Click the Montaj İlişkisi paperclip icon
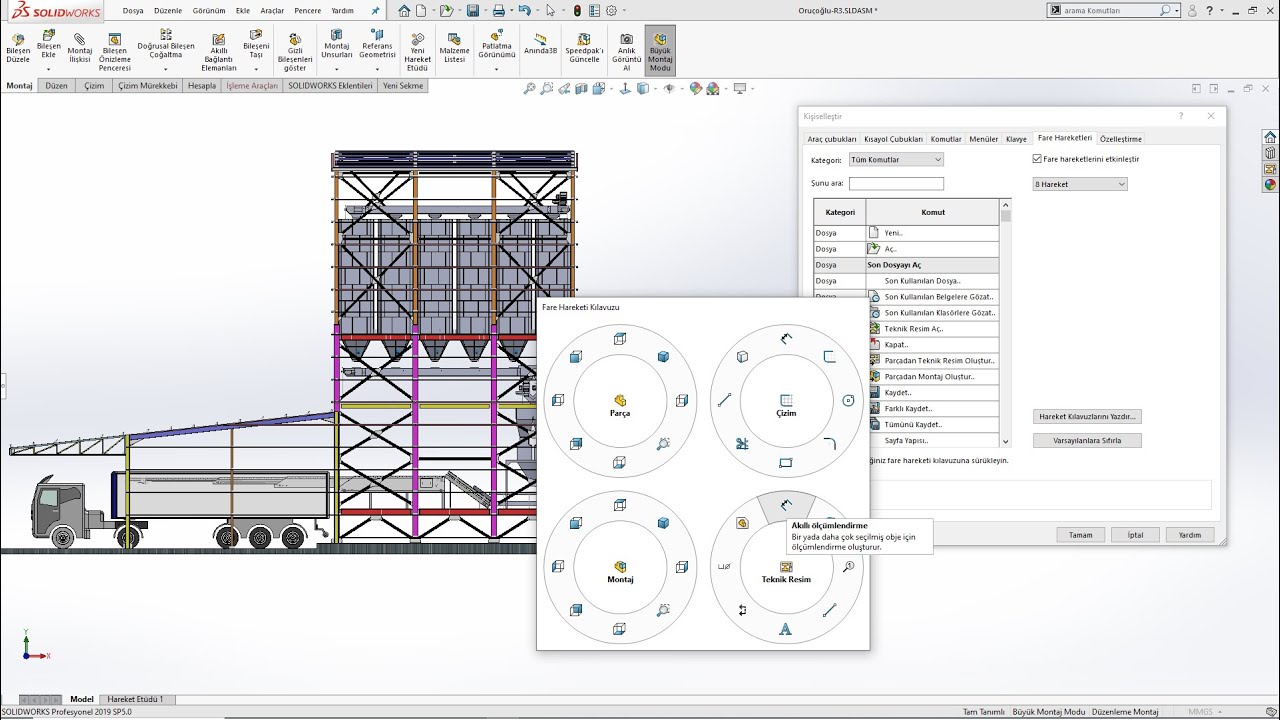The width and height of the screenshot is (1280, 720). [79, 38]
